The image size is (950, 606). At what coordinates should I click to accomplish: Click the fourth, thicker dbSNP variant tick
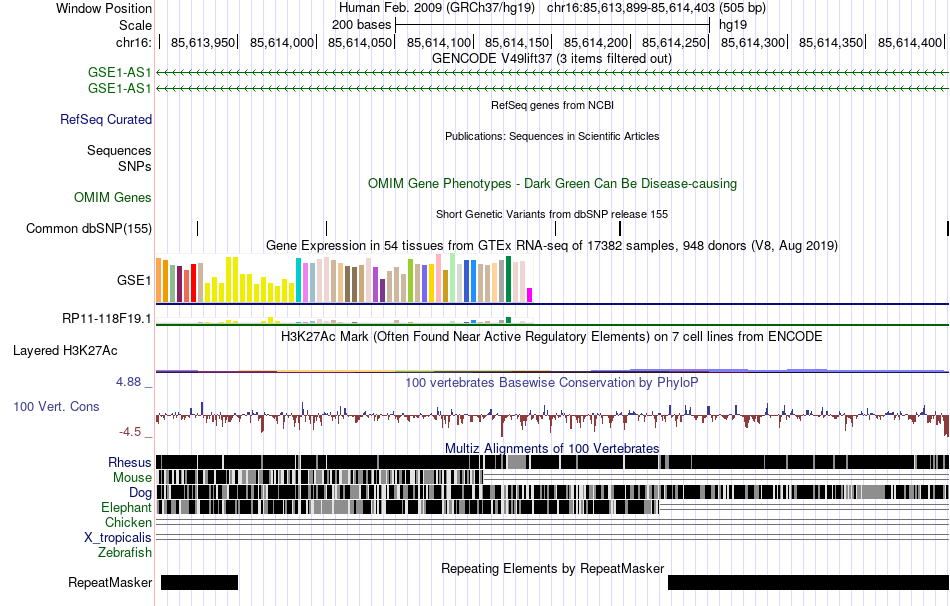620,228
